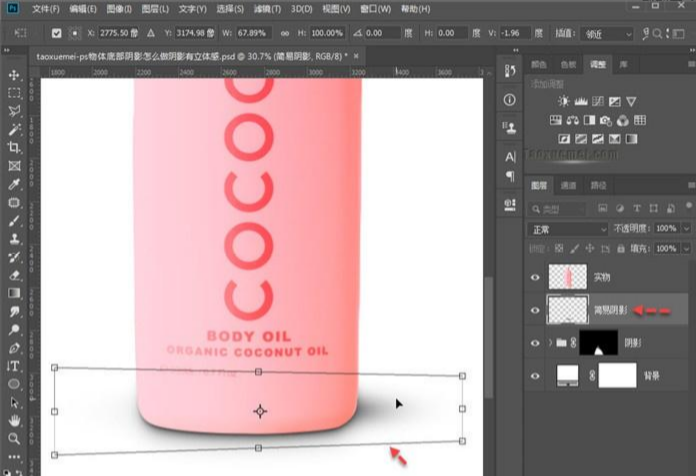Hide the 实物 layer

point(535,278)
